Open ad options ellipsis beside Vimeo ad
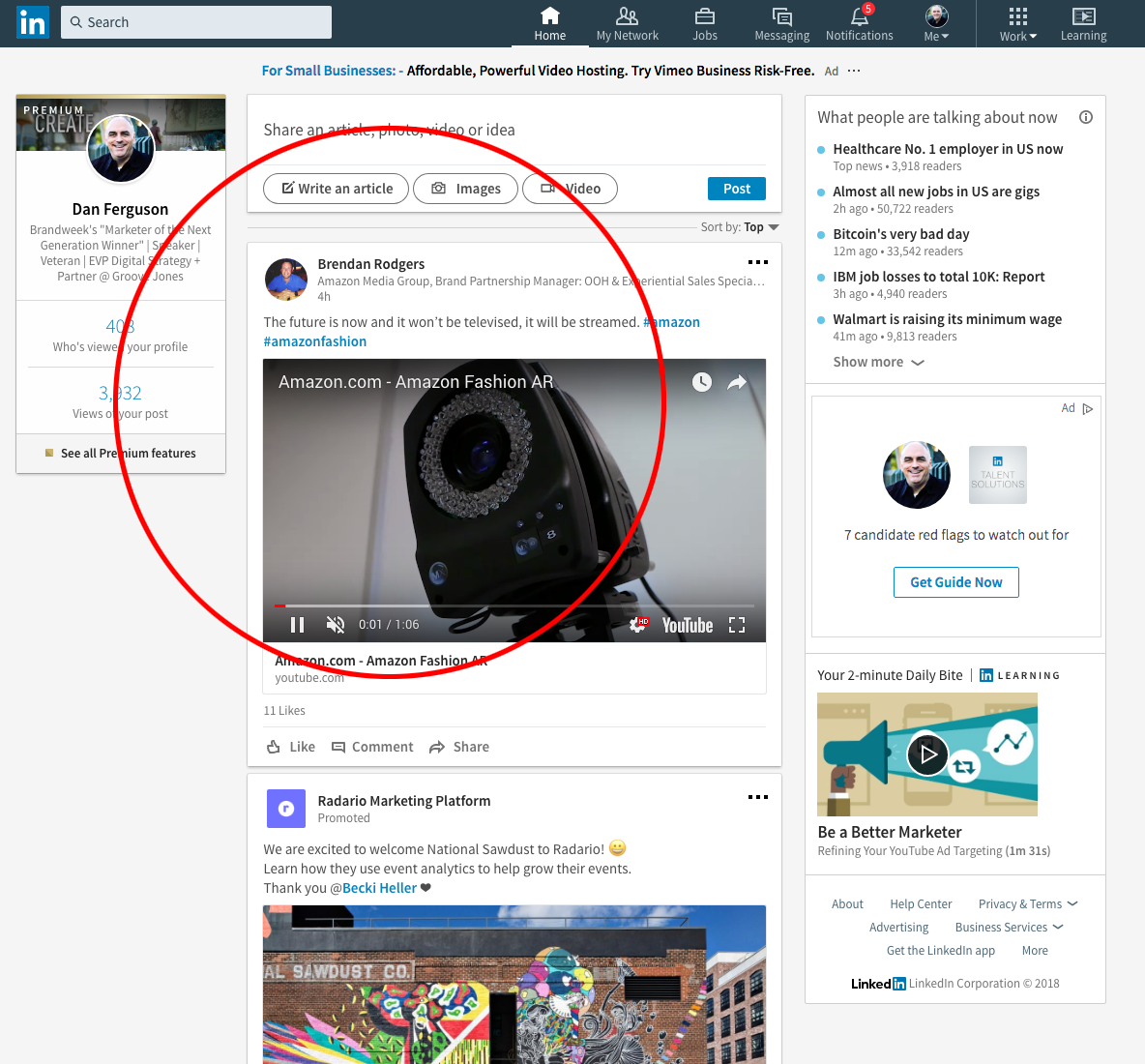 tap(854, 71)
